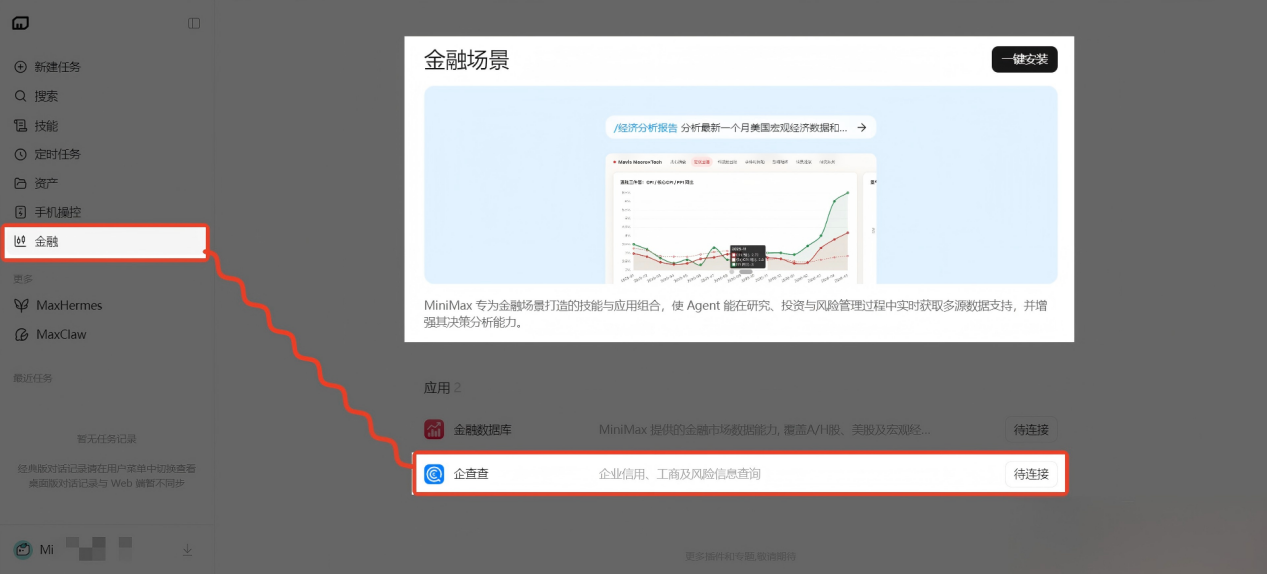The height and width of the screenshot is (574, 1267).
Task: Select 手机操控 in the sidebar
Action: coord(47,212)
